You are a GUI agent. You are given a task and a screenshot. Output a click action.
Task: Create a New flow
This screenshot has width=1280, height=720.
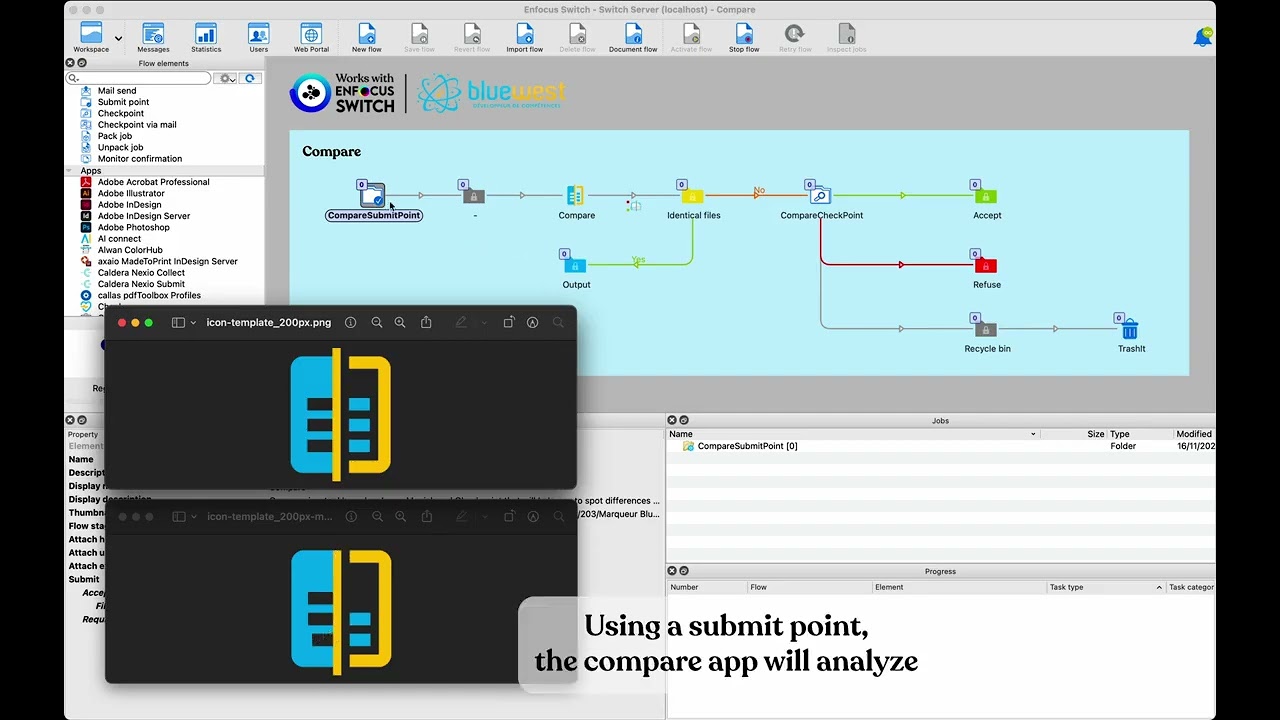coord(367,38)
